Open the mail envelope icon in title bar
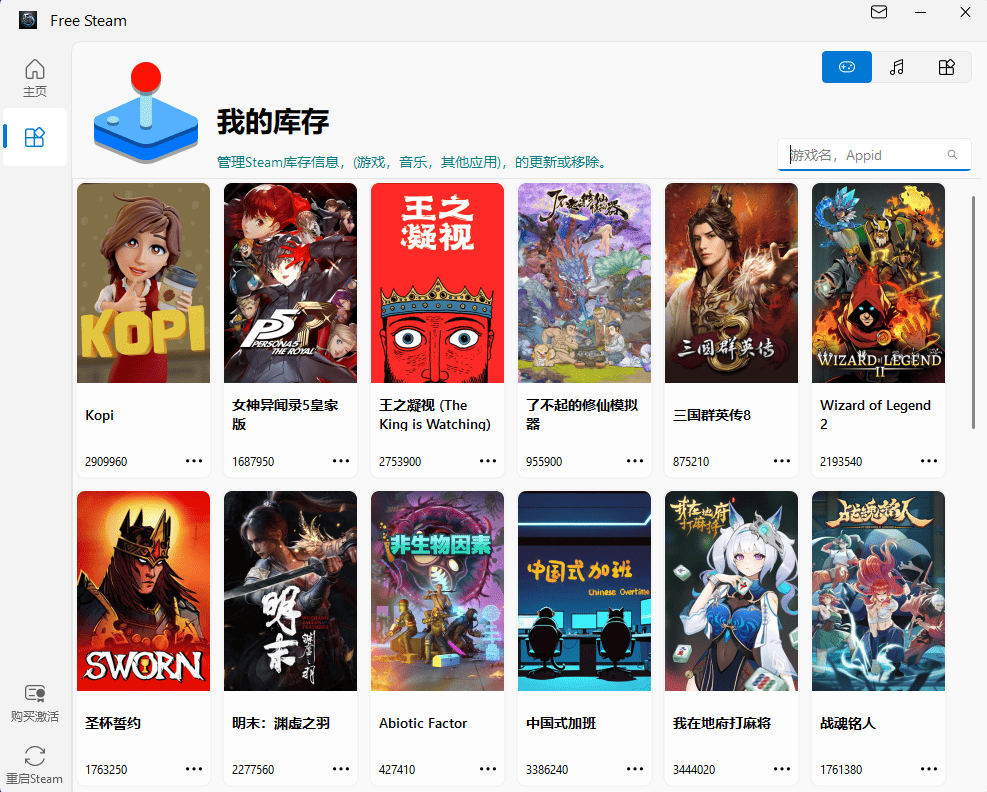The height and width of the screenshot is (792, 987). pyautogui.click(x=879, y=13)
